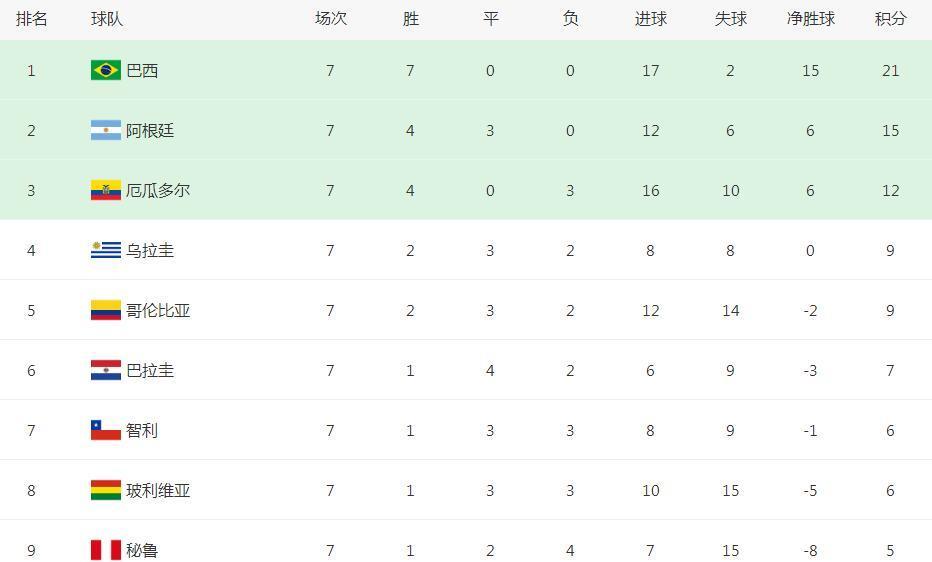Screen dimensions: 932x562
Task: Click the 进球 column header
Action: tap(650, 18)
